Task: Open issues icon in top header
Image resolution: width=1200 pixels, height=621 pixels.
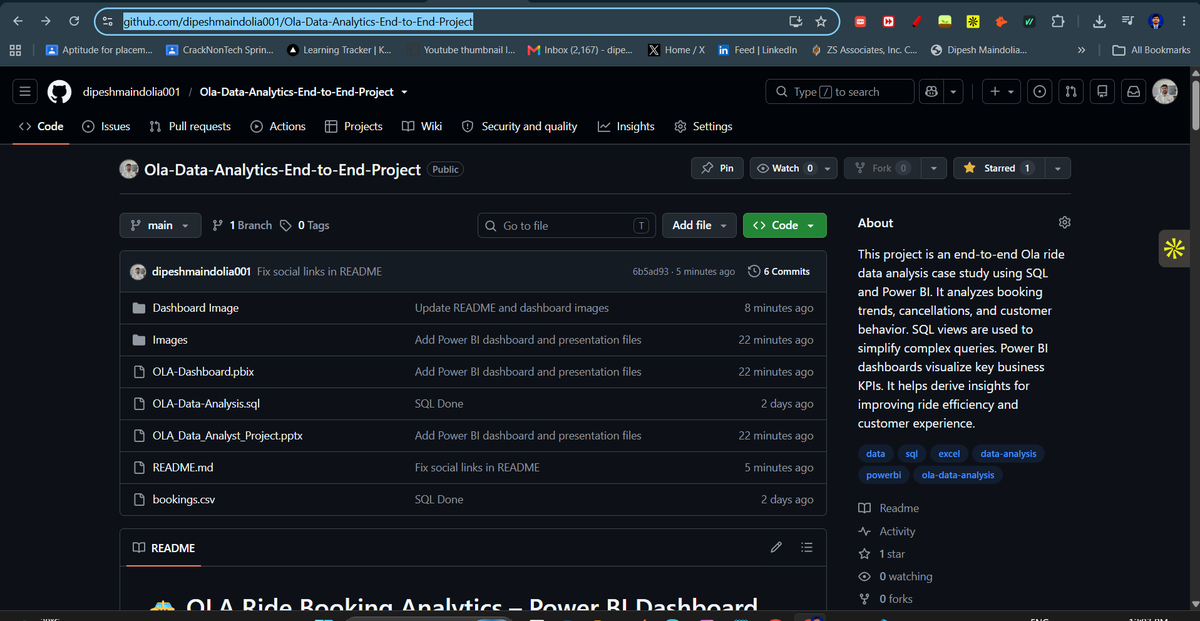Action: 1040,92
